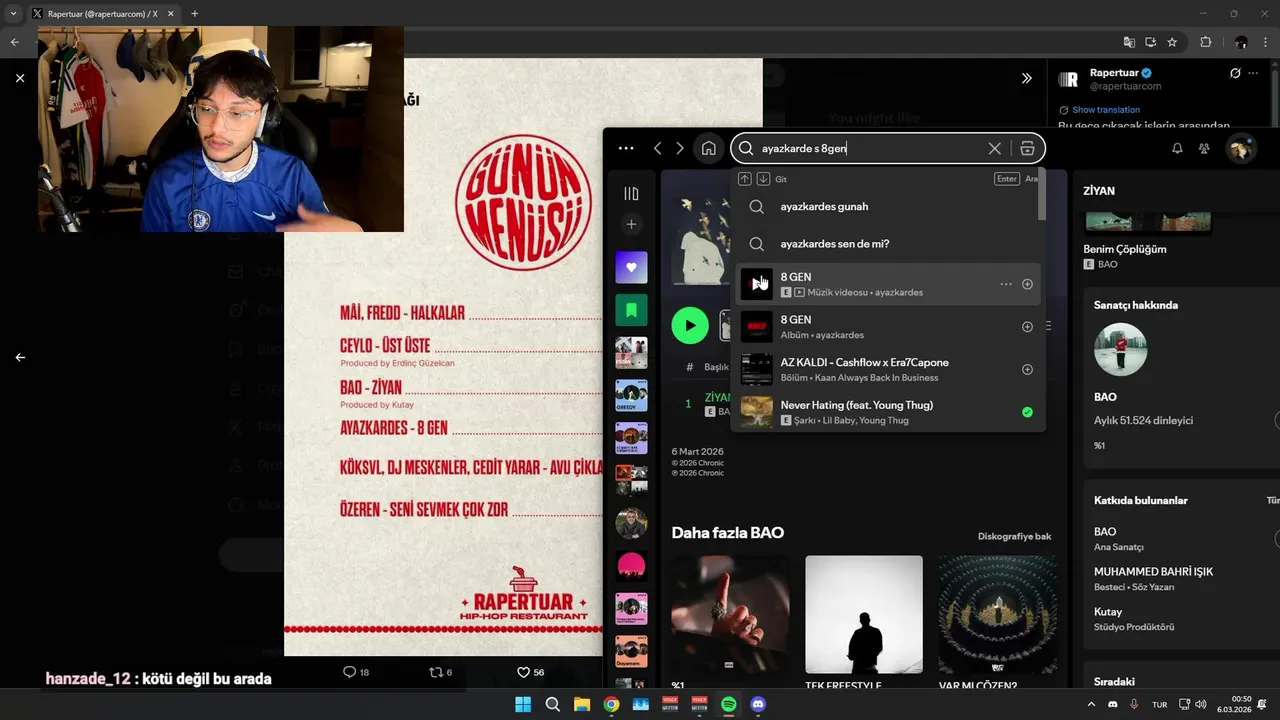
Task: Open Spotify from the taskbar
Action: click(729, 704)
